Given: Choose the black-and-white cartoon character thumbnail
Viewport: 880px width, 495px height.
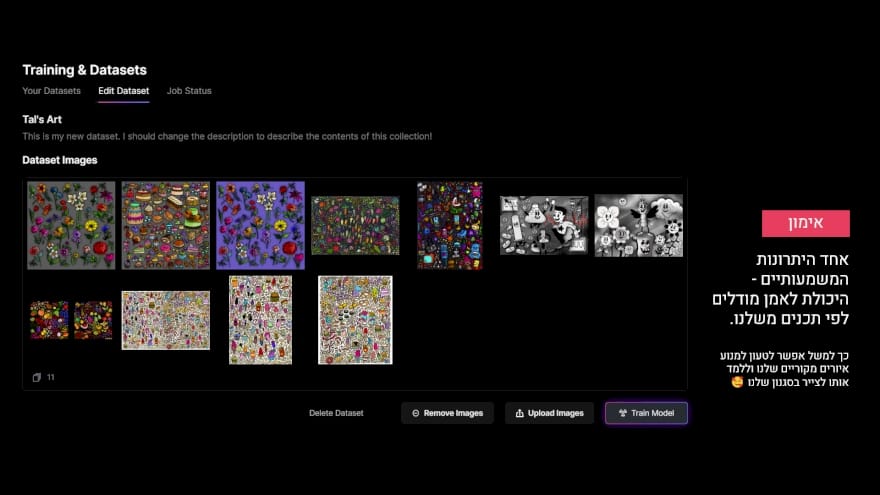Looking at the screenshot, I should tap(544, 225).
